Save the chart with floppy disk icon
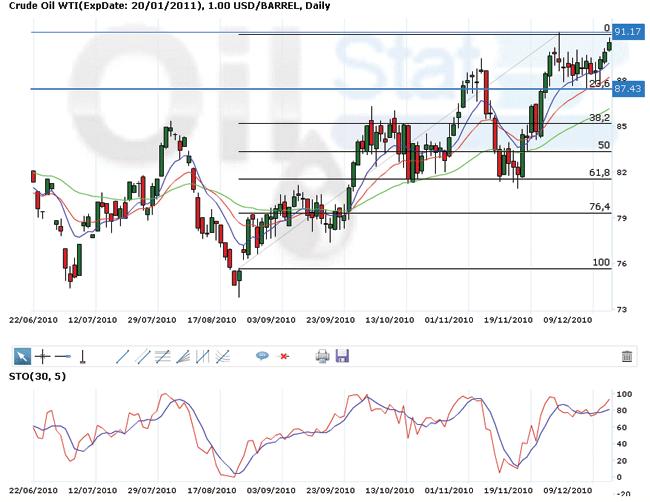The height and width of the screenshot is (502, 650). click(342, 355)
